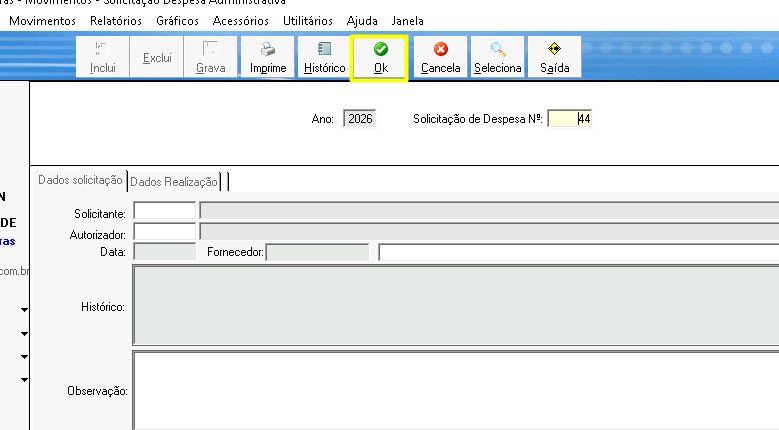This screenshot has height=430, width=779.
Task: Exit using the Saída icon
Action: (x=554, y=49)
